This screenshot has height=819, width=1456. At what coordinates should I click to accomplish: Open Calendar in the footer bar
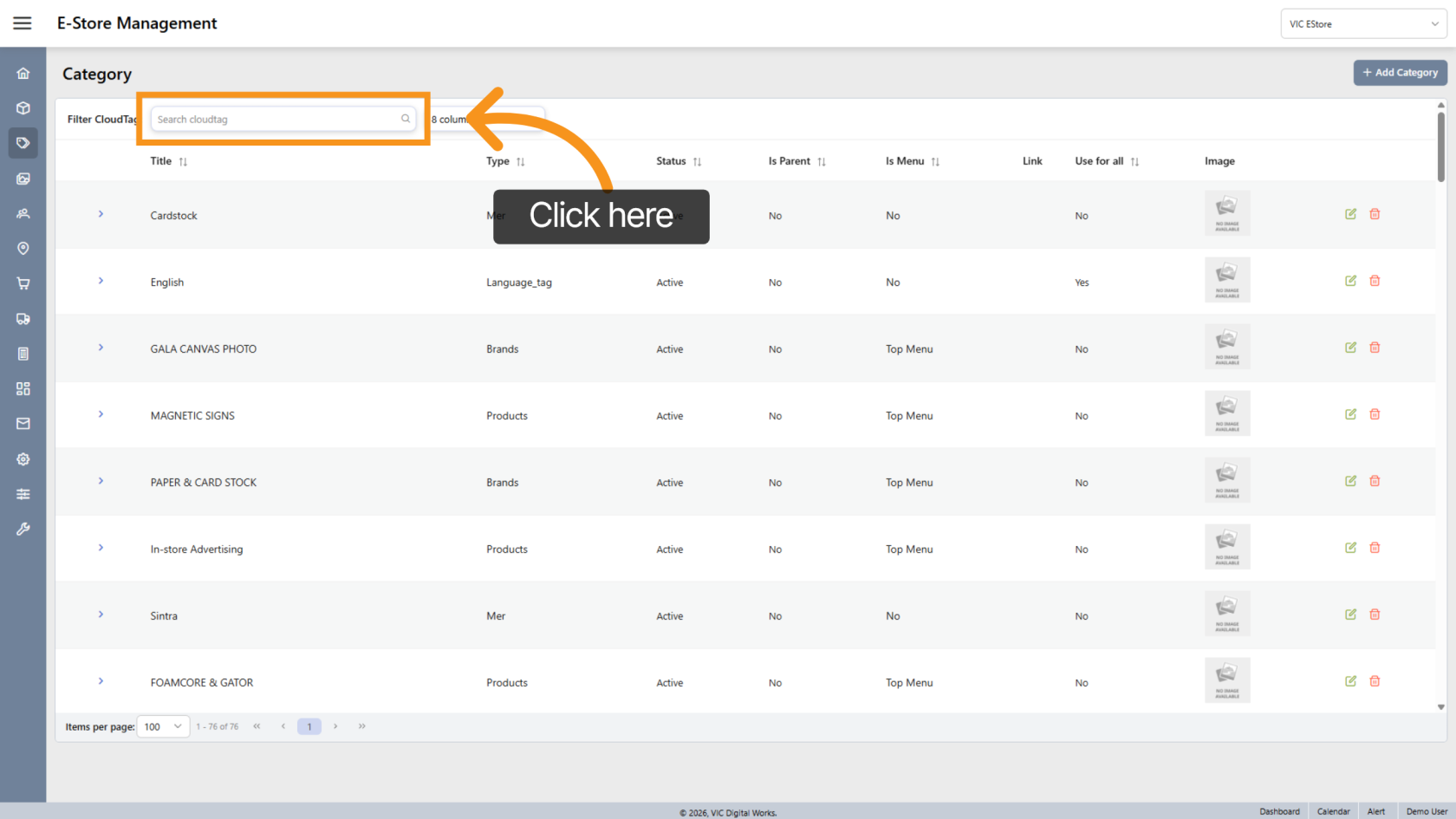pos(1333,811)
